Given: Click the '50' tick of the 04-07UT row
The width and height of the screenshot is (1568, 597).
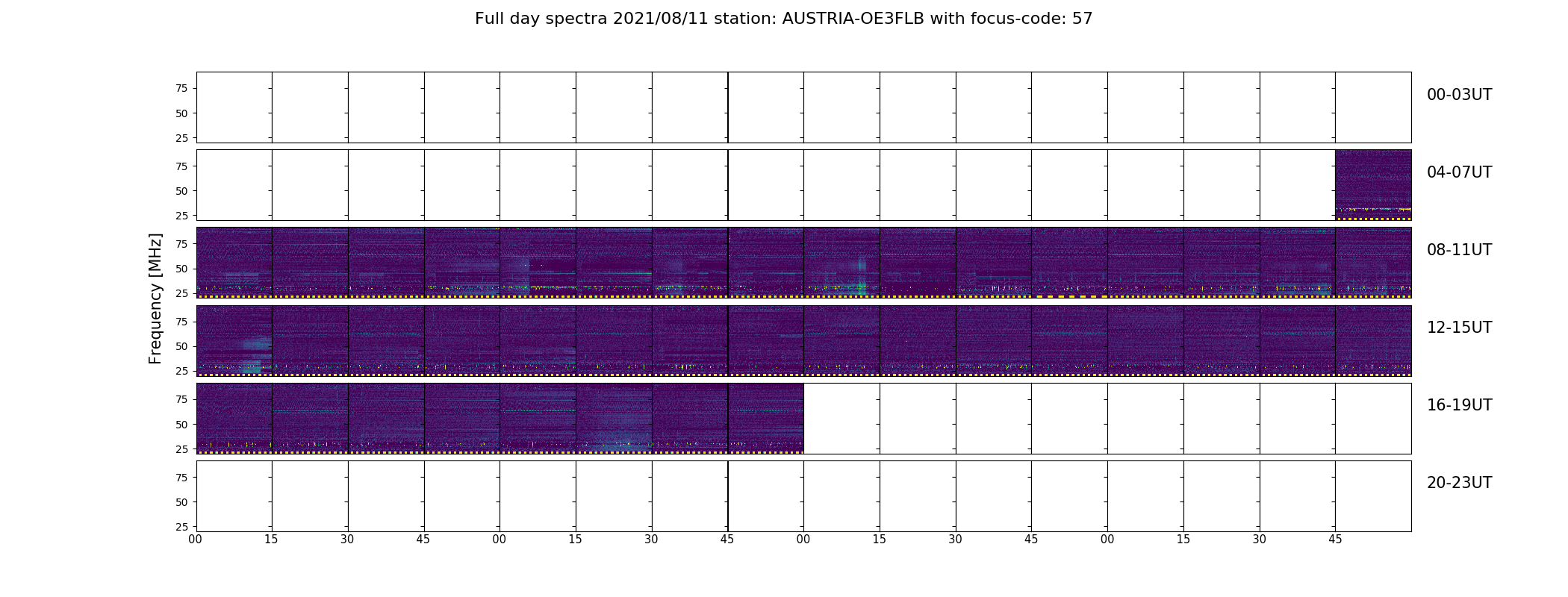Looking at the screenshot, I should pos(181,191).
